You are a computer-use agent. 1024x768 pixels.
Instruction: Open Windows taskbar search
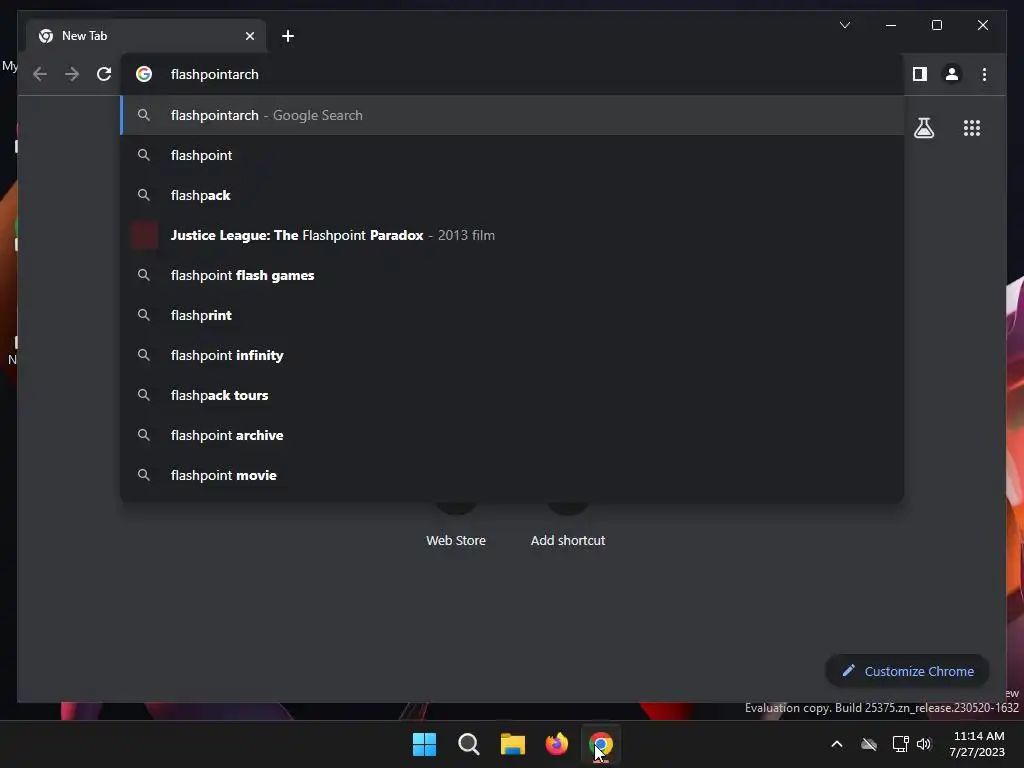(468, 744)
